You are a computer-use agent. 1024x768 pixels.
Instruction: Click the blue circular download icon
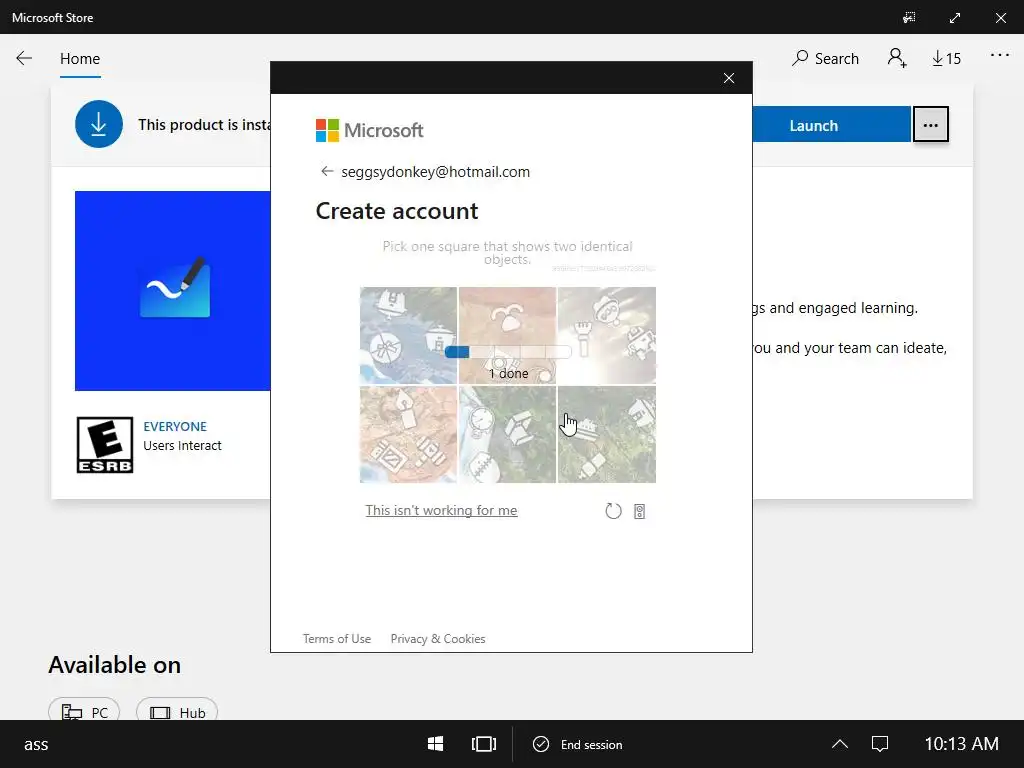(x=99, y=124)
